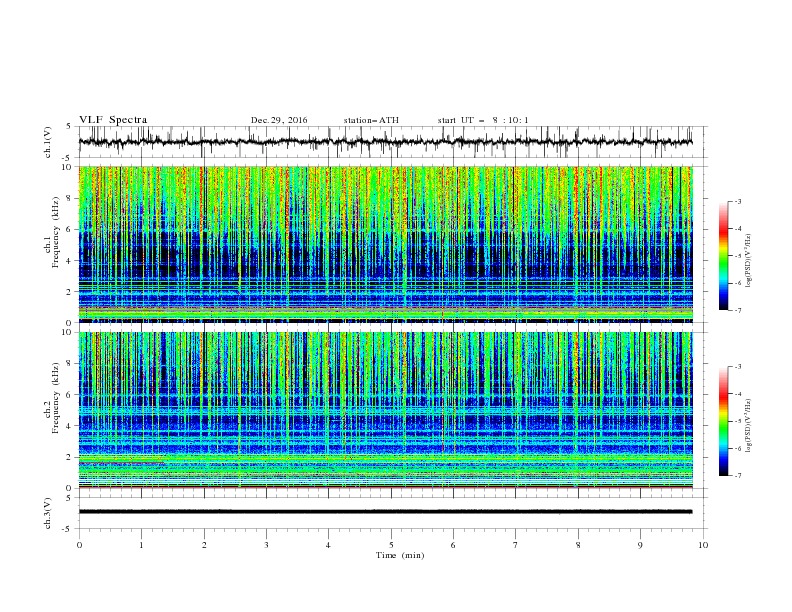Viewport: 792px width, 612px height.
Task: Click the ch.2 spectrogram colorbar
Action: pyautogui.click(x=723, y=421)
